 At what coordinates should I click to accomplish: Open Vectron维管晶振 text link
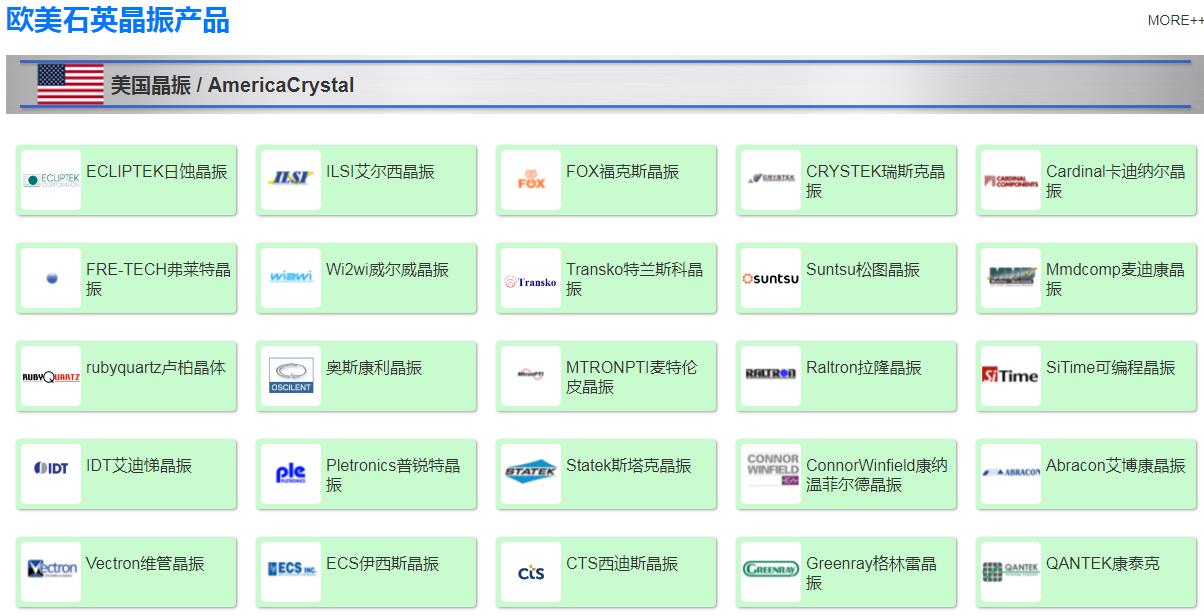coord(145,564)
